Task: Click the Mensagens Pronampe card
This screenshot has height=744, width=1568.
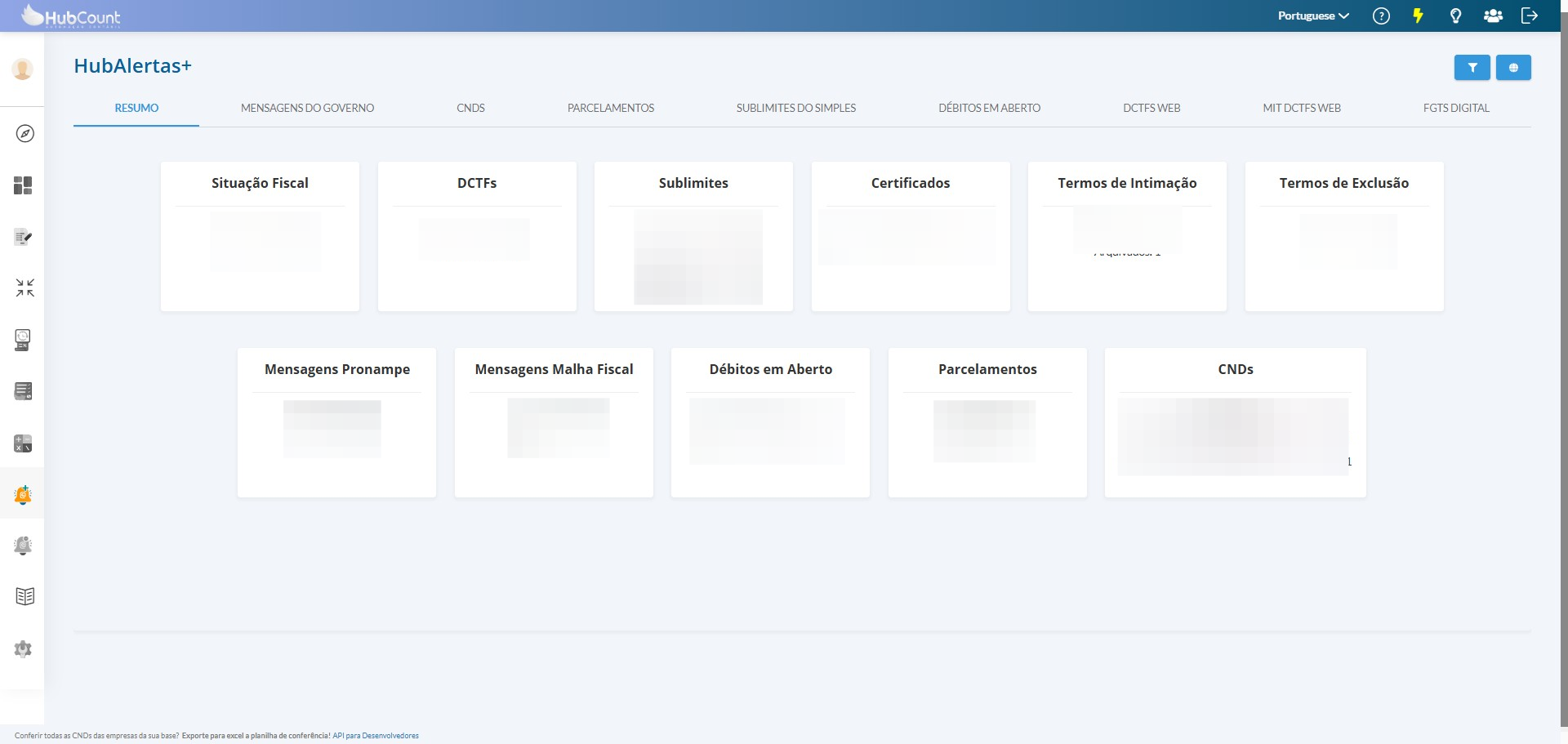Action: tap(336, 422)
